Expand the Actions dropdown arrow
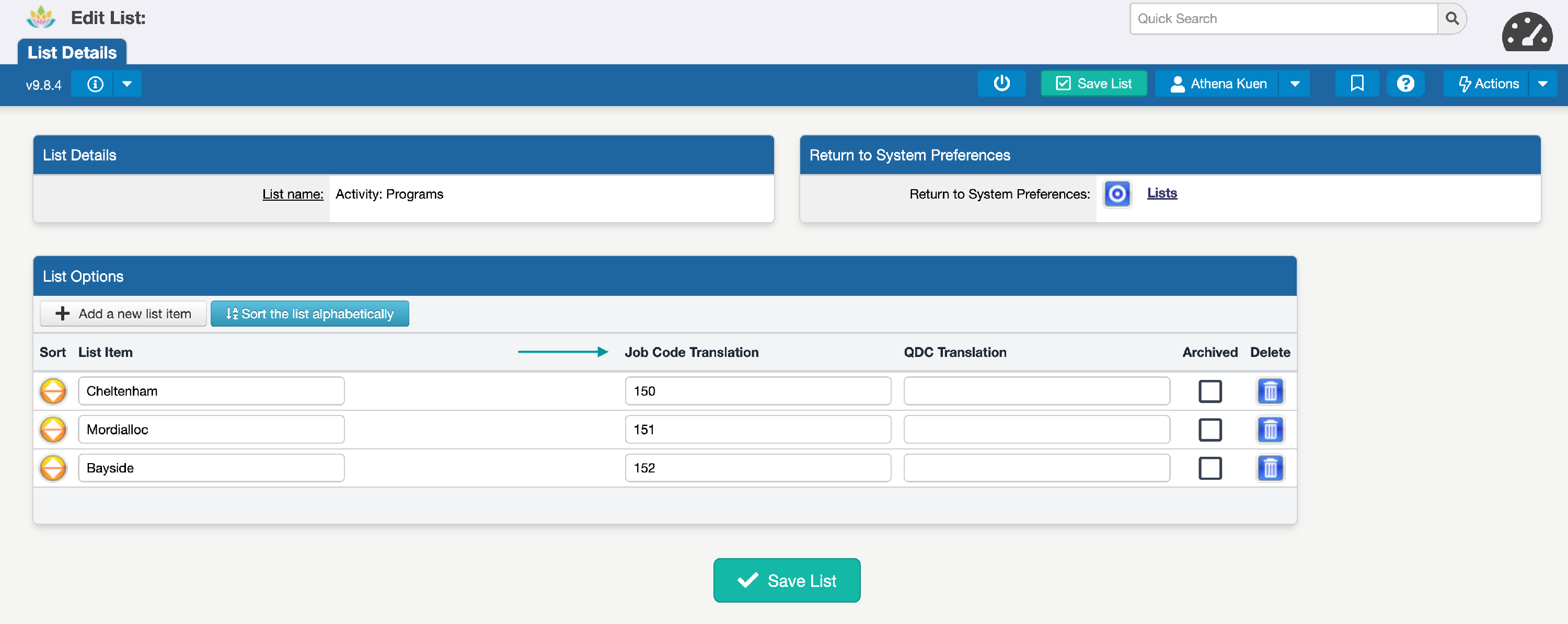The width and height of the screenshot is (1568, 624). point(1542,84)
